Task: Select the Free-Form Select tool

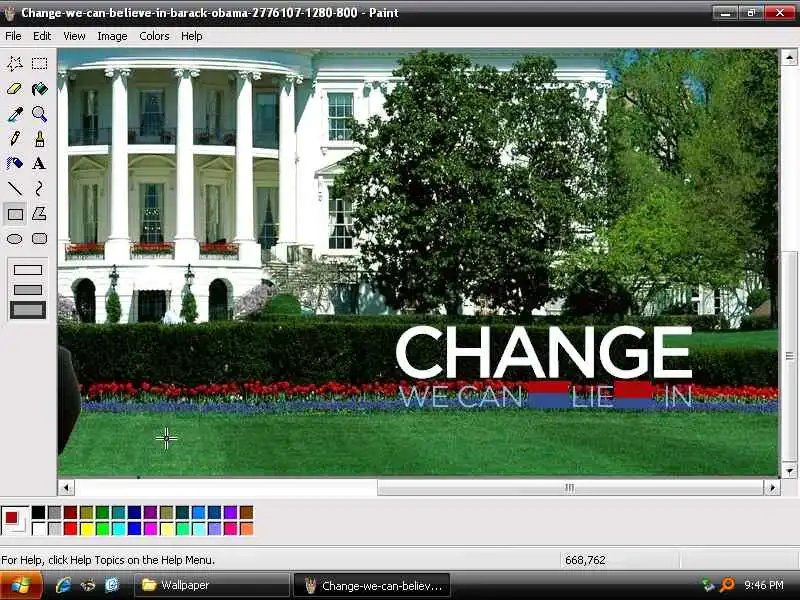Action: 15,63
